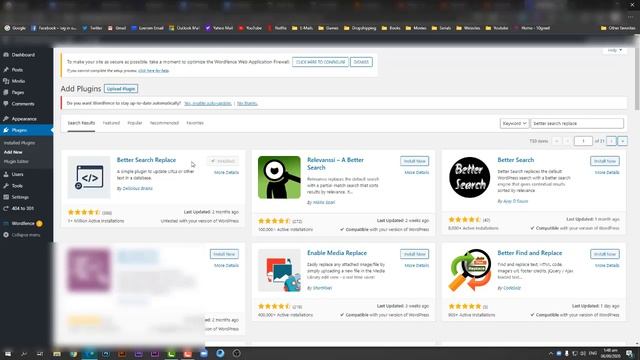
Task: Click the Wordfence firewall configure button
Action: tap(320, 62)
